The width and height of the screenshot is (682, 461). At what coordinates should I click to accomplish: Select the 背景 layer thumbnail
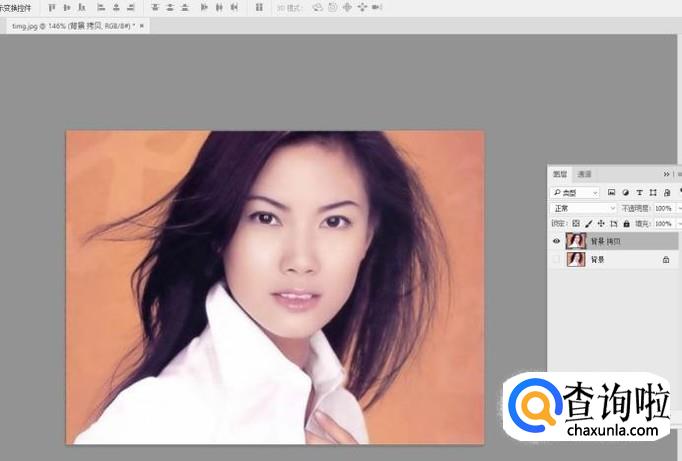coord(576,259)
